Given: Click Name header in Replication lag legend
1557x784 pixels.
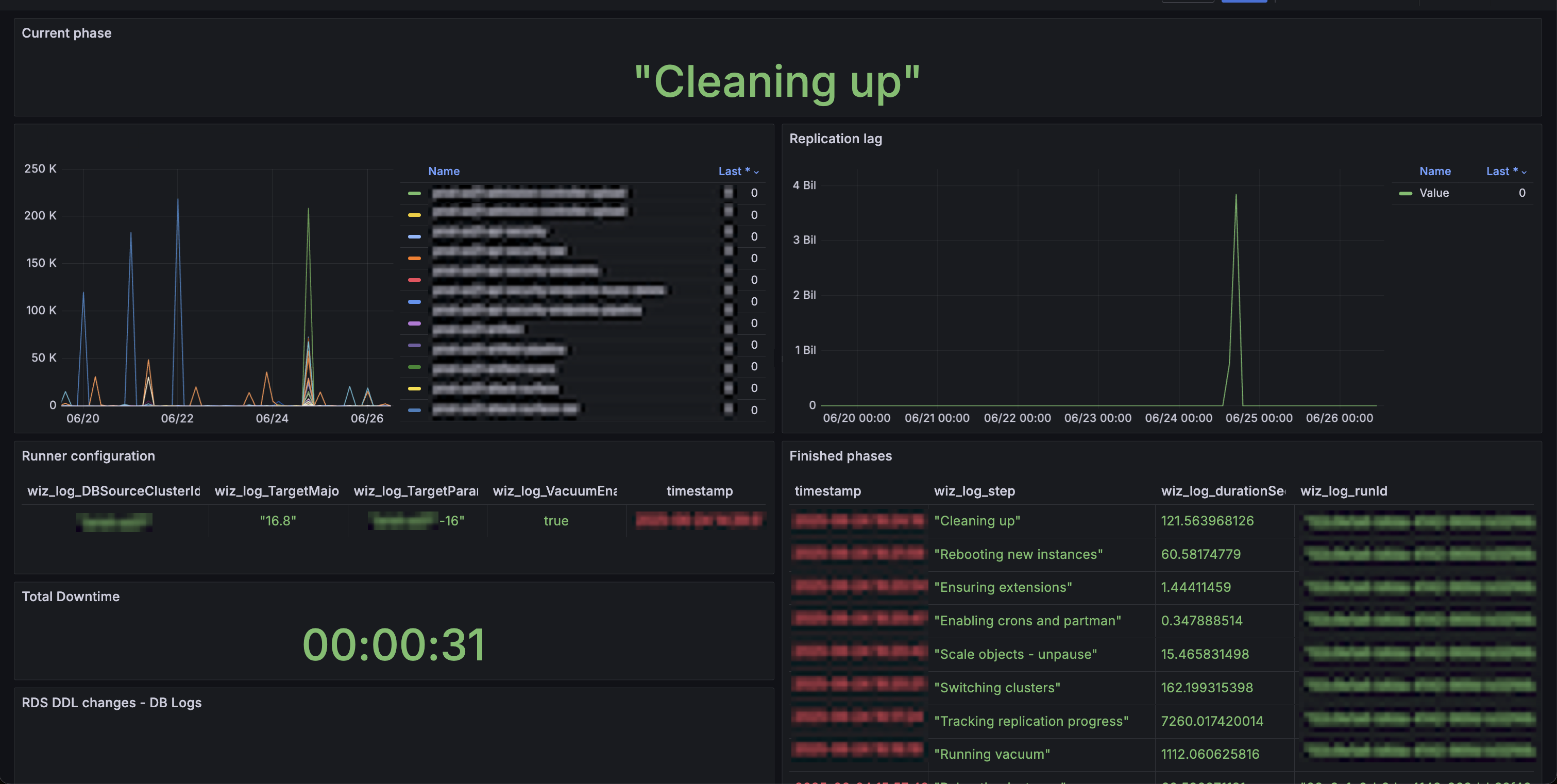Looking at the screenshot, I should coord(1434,171).
